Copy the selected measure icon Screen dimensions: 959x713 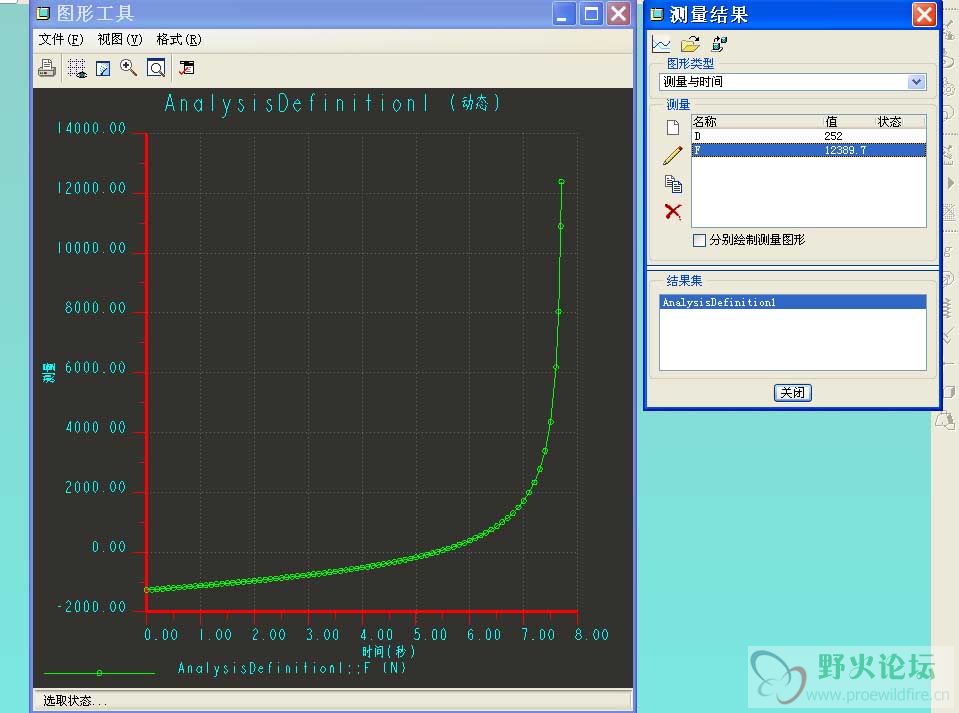(673, 183)
